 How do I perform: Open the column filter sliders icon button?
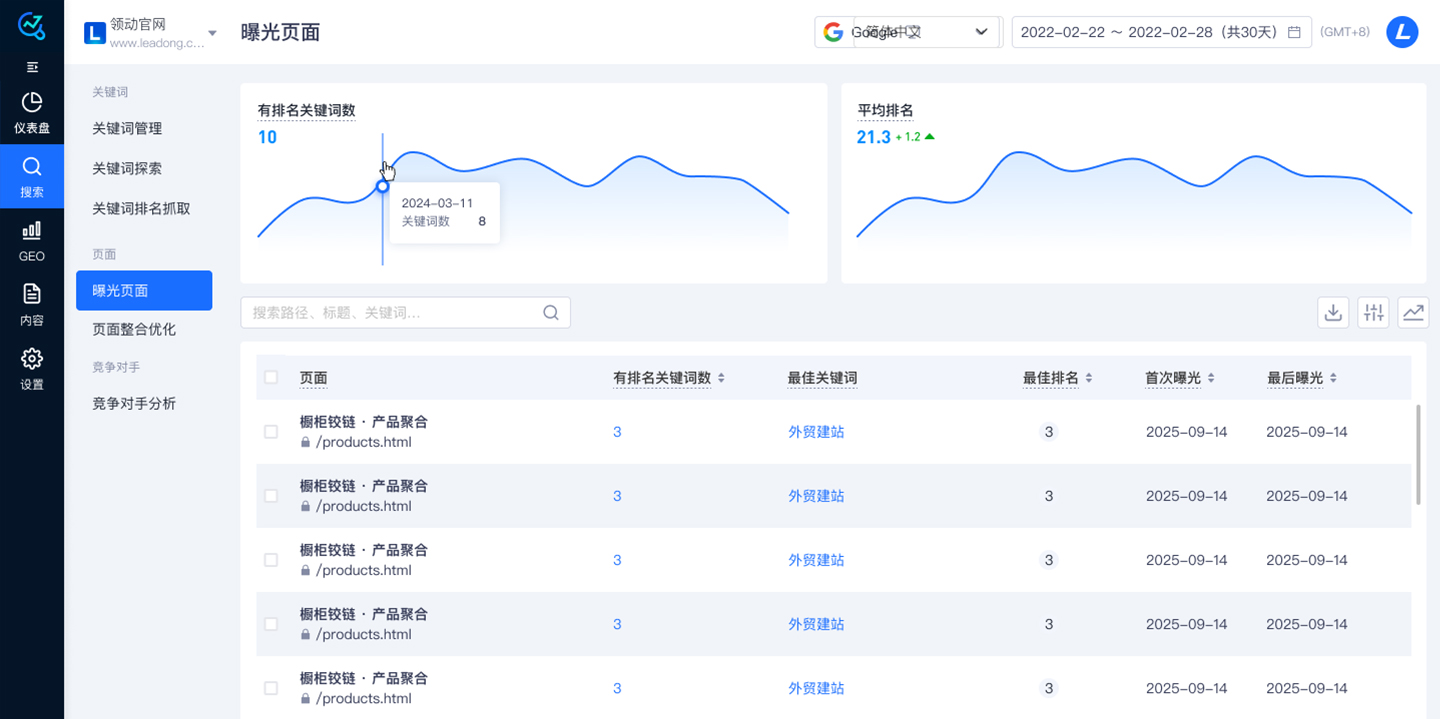[x=1374, y=312]
